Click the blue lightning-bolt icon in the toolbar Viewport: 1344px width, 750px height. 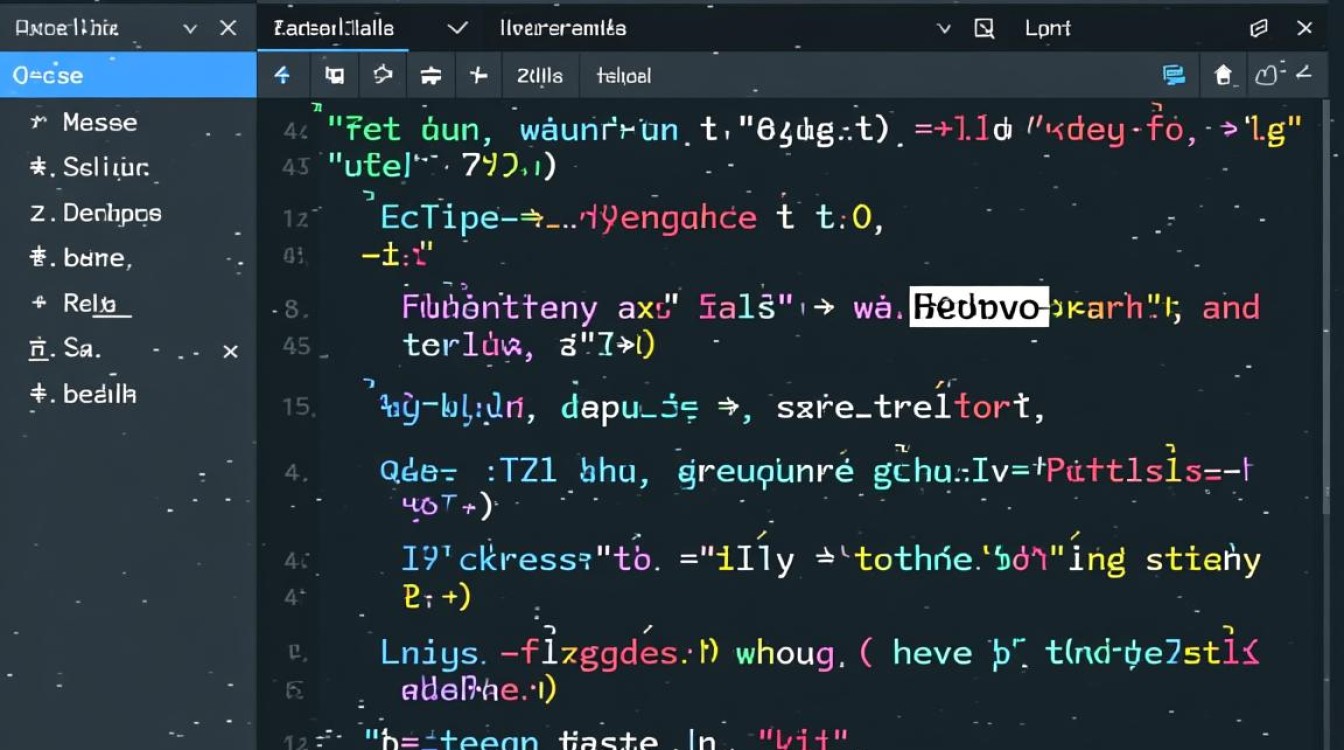pyautogui.click(x=283, y=75)
